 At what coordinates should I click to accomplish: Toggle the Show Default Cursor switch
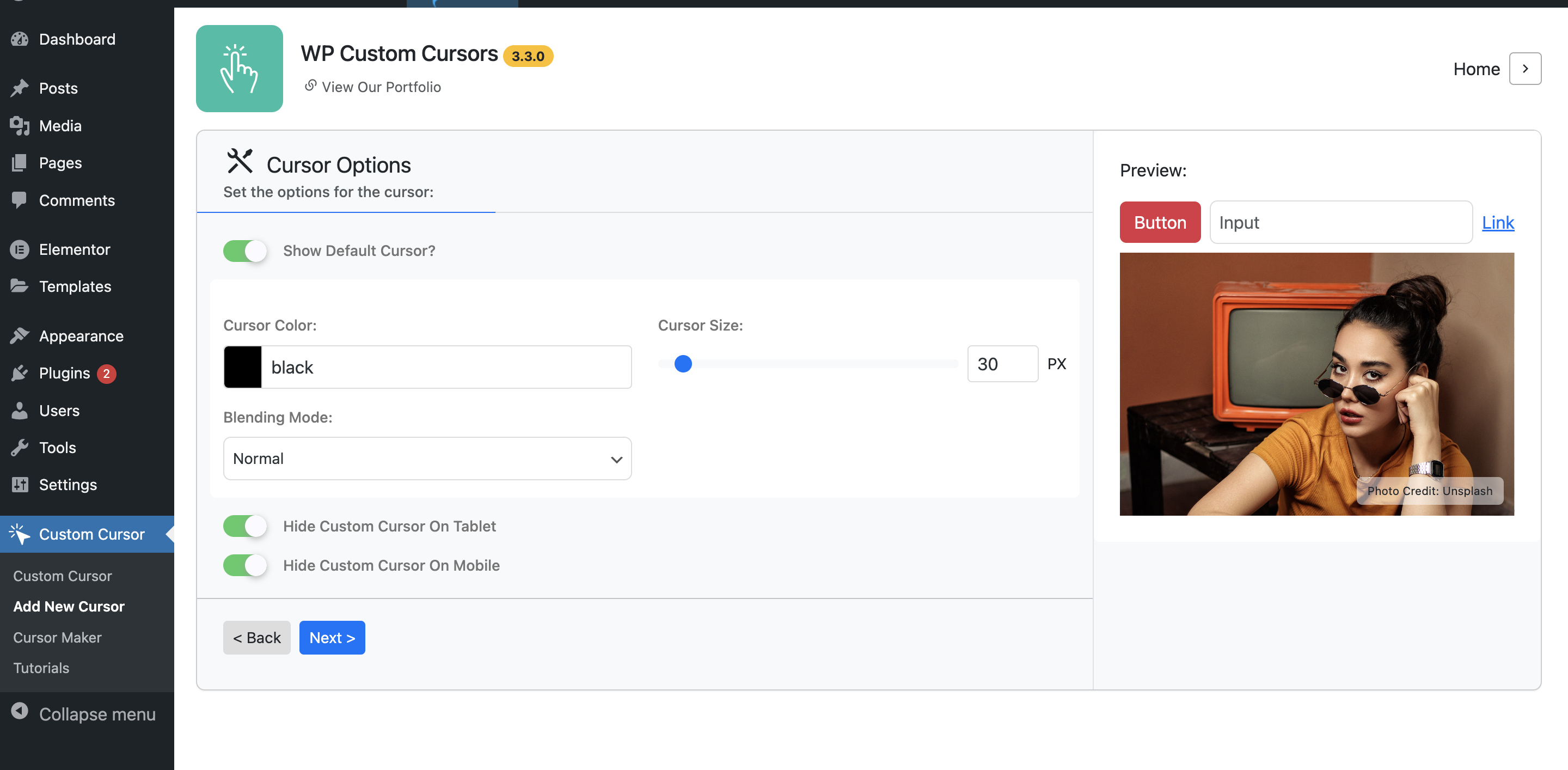(x=245, y=250)
